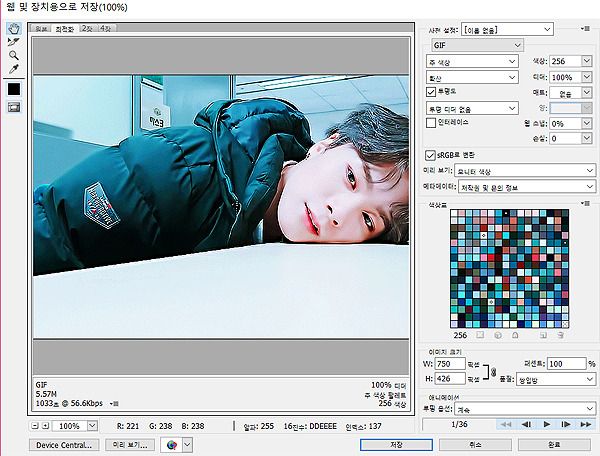600x456 pixels.
Task: Open the 주 색상 color reduction dropdown
Action: [x=472, y=62]
